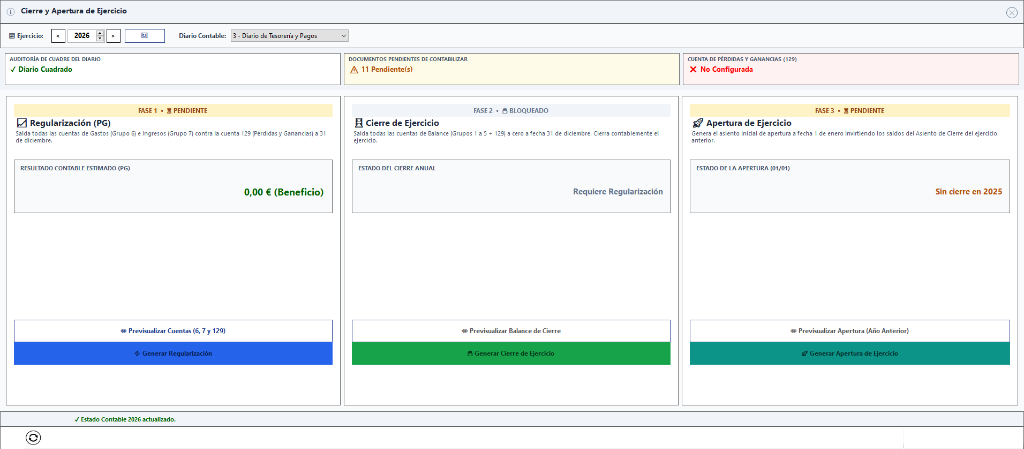Click the red X next to No Configurada
This screenshot has height=449, width=1024.
click(x=692, y=69)
